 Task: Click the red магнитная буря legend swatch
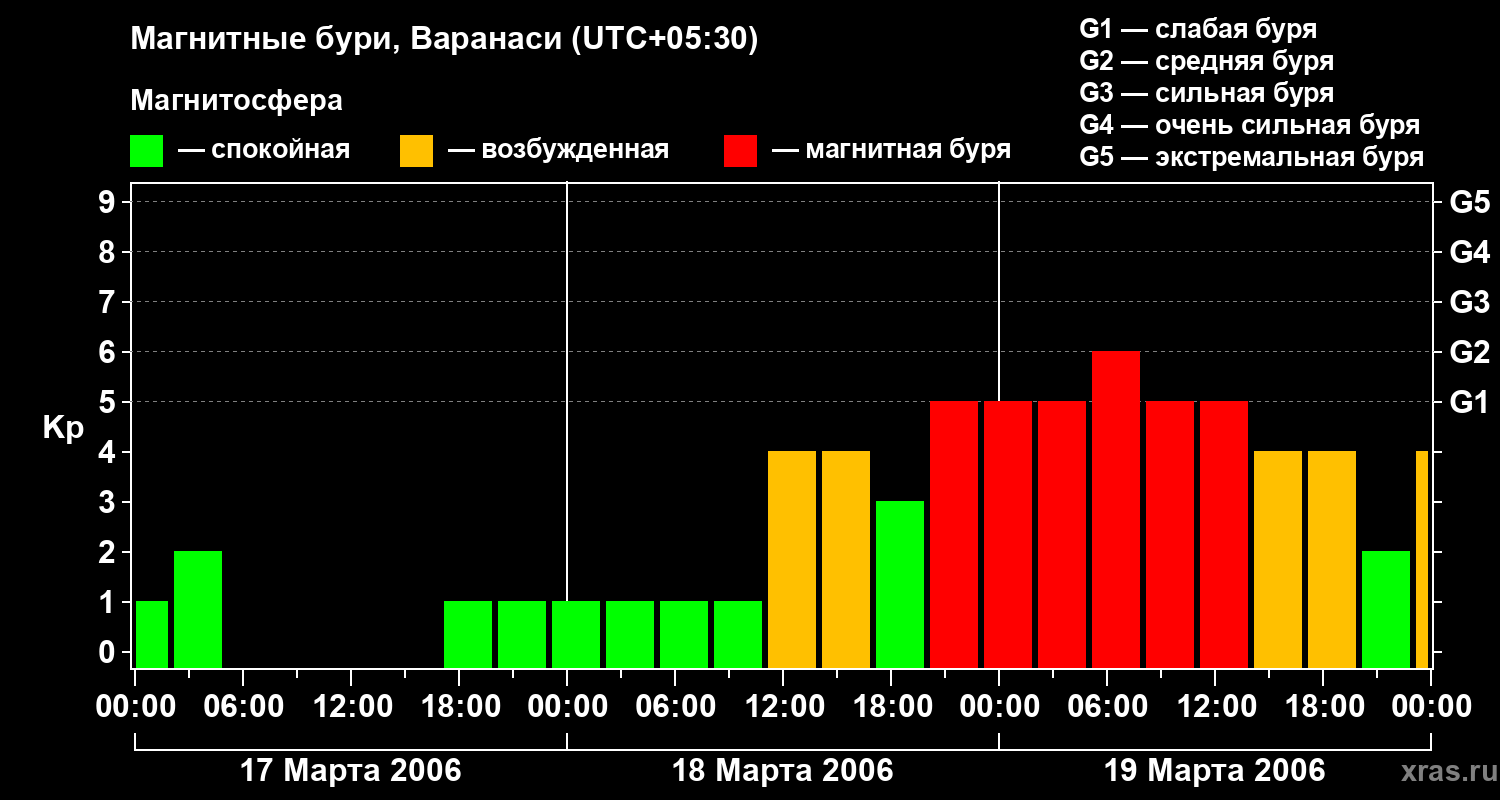[740, 151]
